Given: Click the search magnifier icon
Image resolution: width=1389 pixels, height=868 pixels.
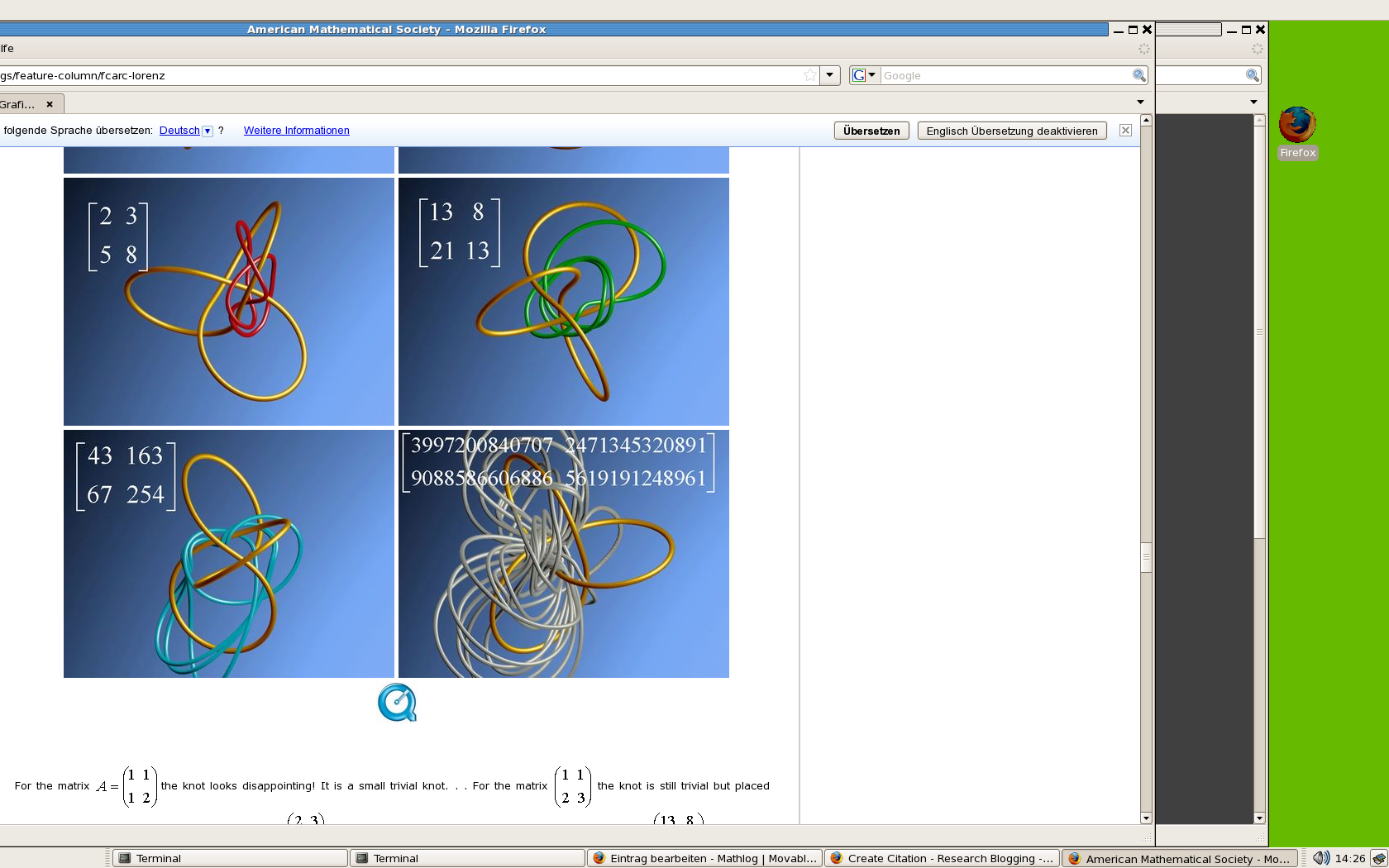Looking at the screenshot, I should pos(1138,75).
